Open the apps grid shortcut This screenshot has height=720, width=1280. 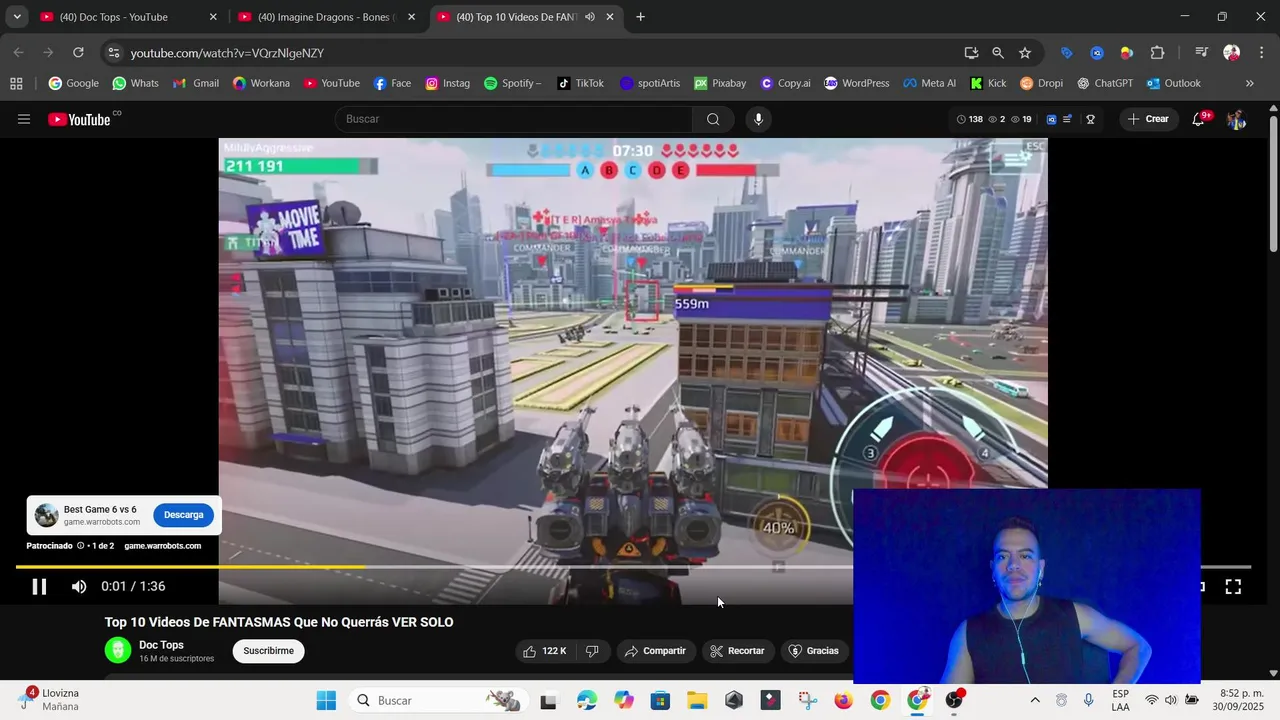(16, 84)
